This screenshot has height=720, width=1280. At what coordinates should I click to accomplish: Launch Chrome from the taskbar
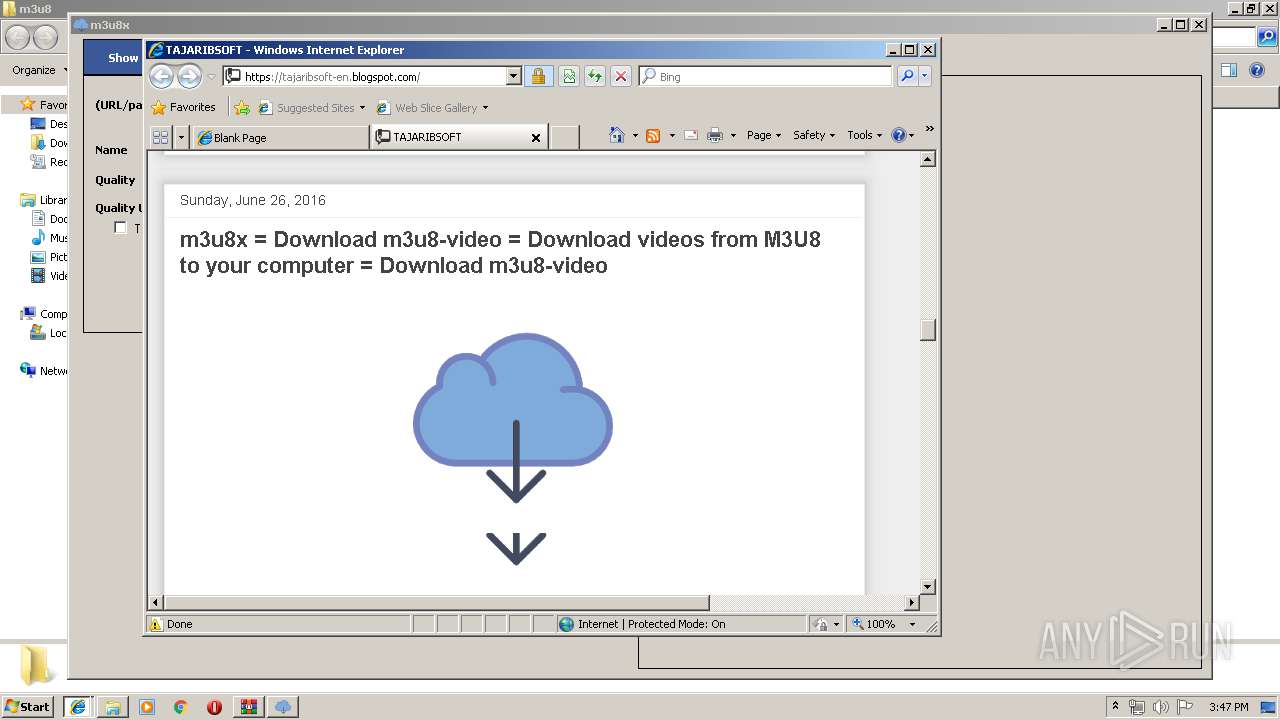[x=181, y=707]
